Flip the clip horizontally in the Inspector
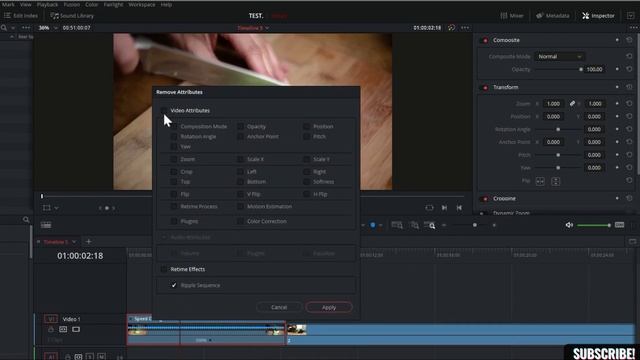 (540, 181)
